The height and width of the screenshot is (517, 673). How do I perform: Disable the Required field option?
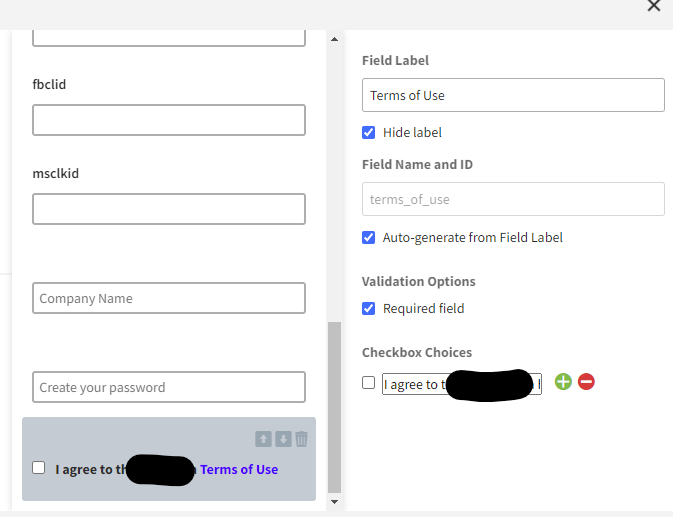(x=368, y=308)
